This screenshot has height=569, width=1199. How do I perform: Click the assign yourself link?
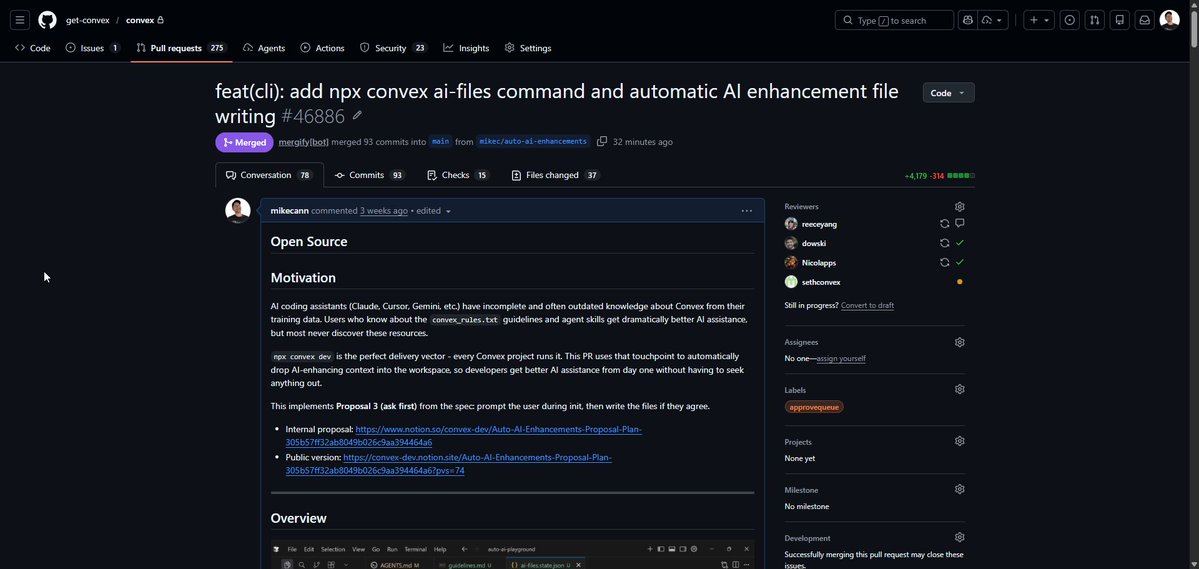click(x=841, y=358)
